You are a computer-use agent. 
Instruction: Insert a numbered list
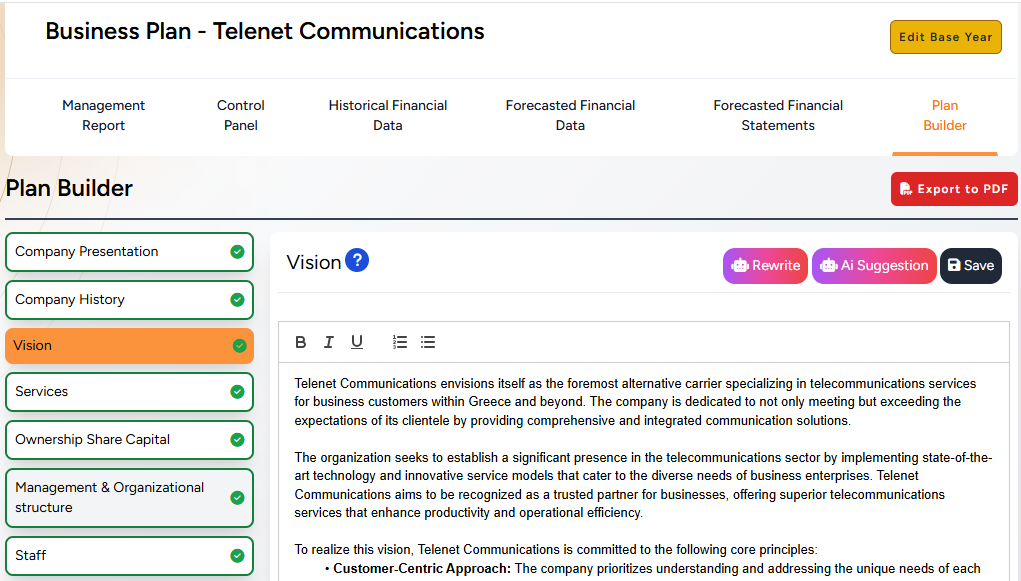click(x=400, y=342)
